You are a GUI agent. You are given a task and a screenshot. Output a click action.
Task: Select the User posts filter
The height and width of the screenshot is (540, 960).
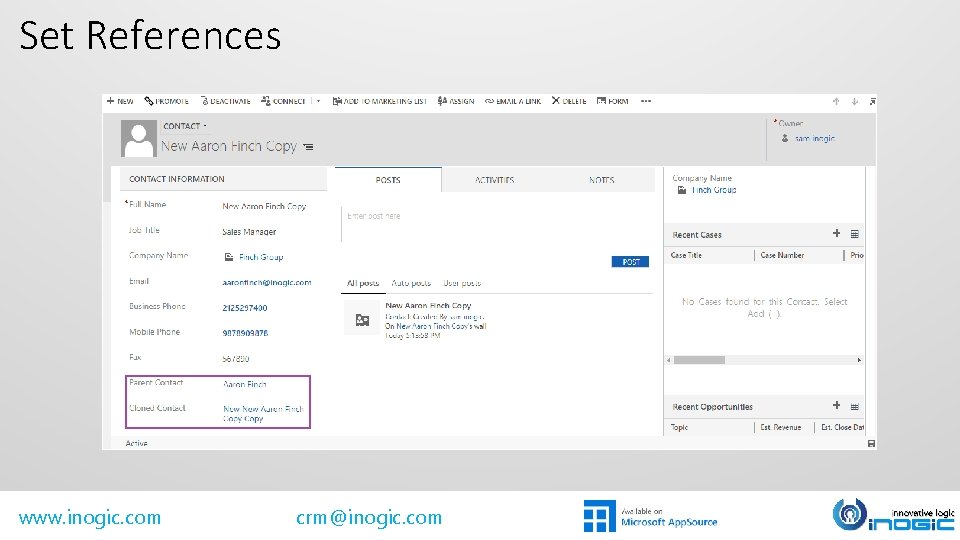point(462,283)
